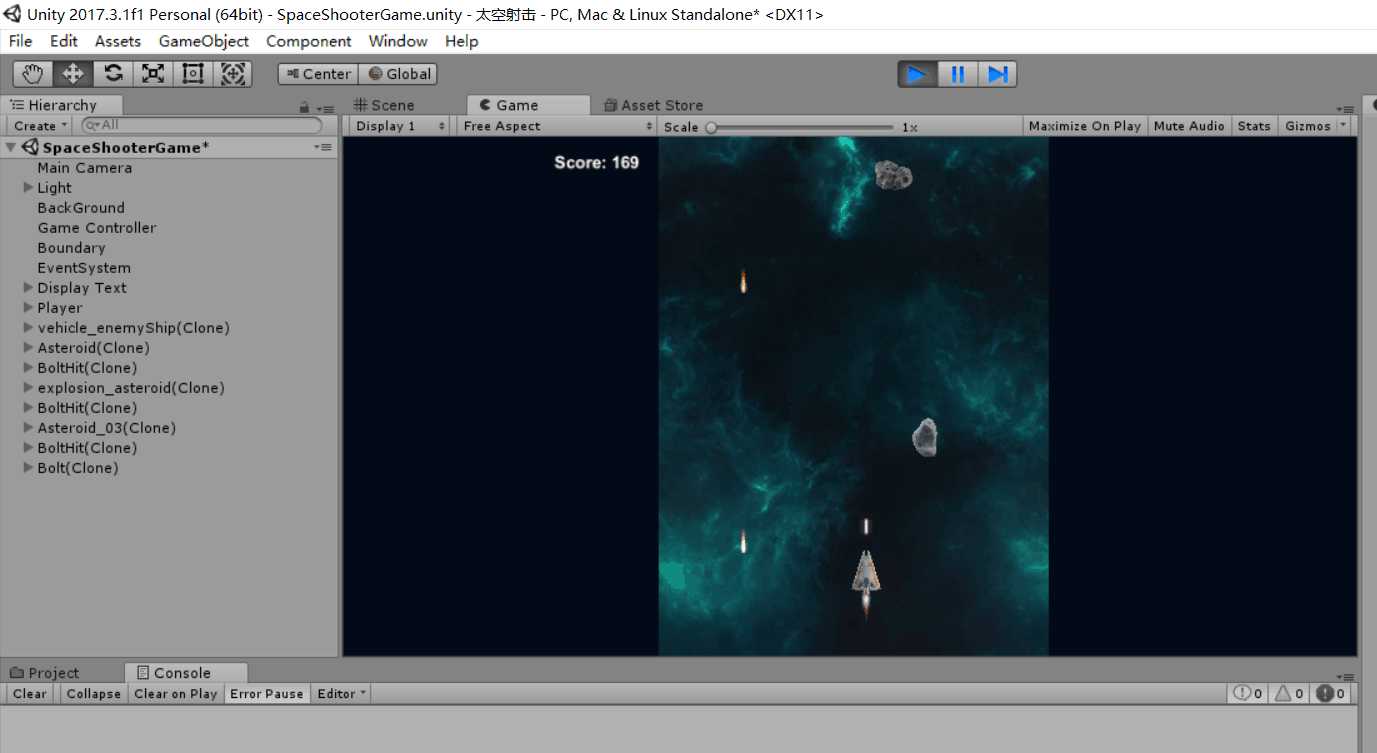The width and height of the screenshot is (1377, 753).
Task: Open the Free Aspect dropdown
Action: 557,126
